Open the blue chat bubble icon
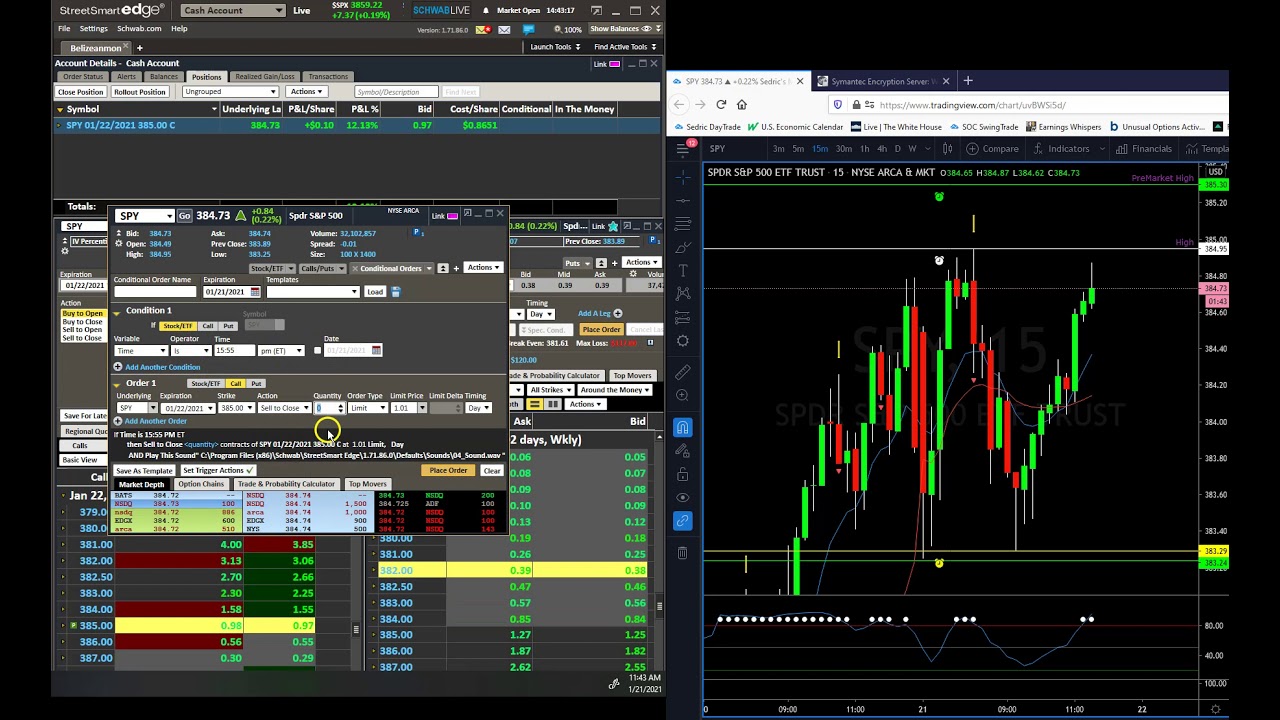 527,29
